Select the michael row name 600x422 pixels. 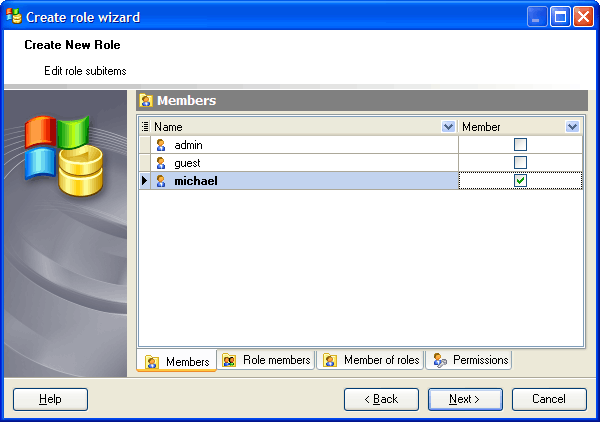point(196,181)
